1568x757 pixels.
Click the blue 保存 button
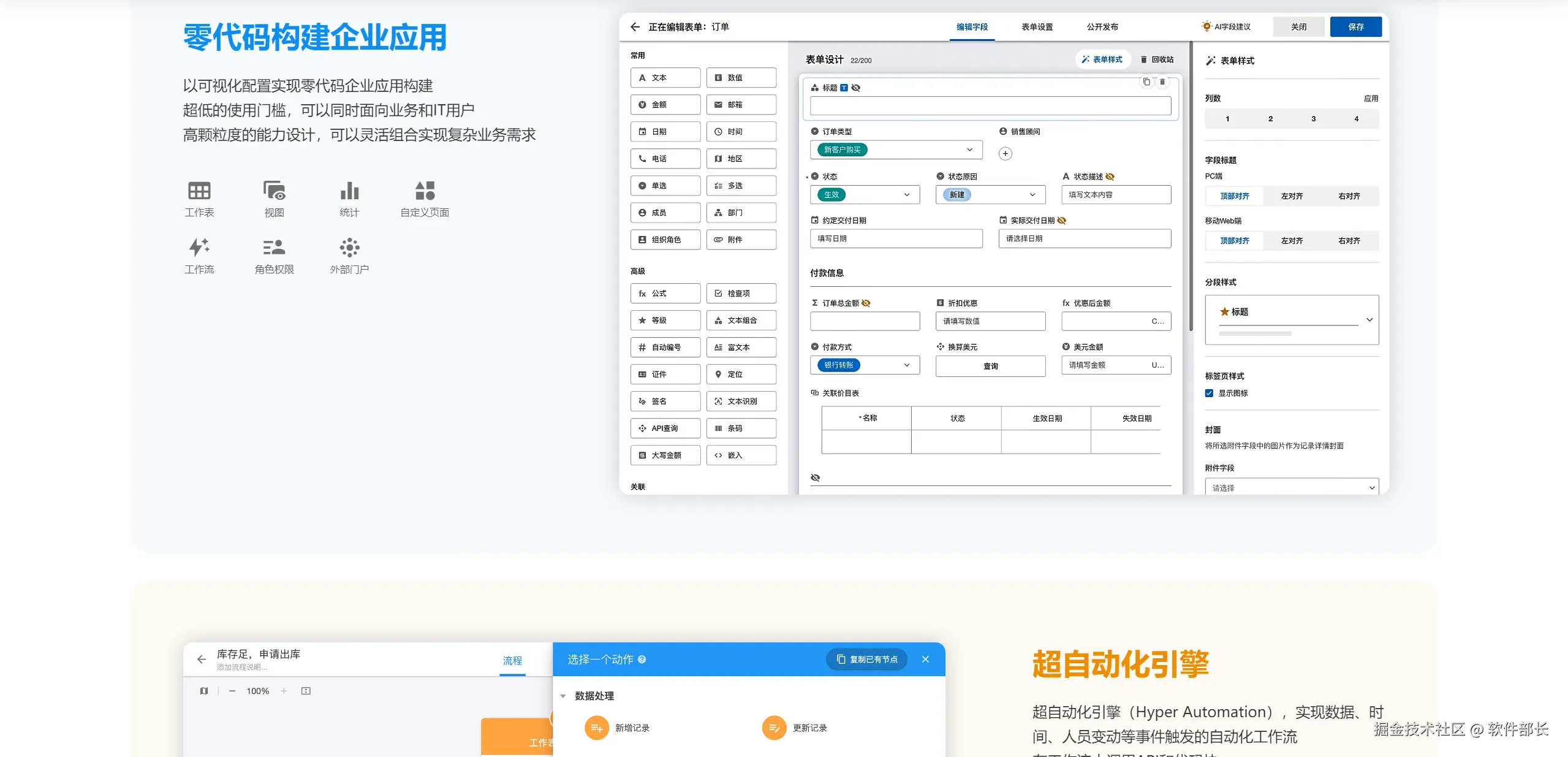1355,27
